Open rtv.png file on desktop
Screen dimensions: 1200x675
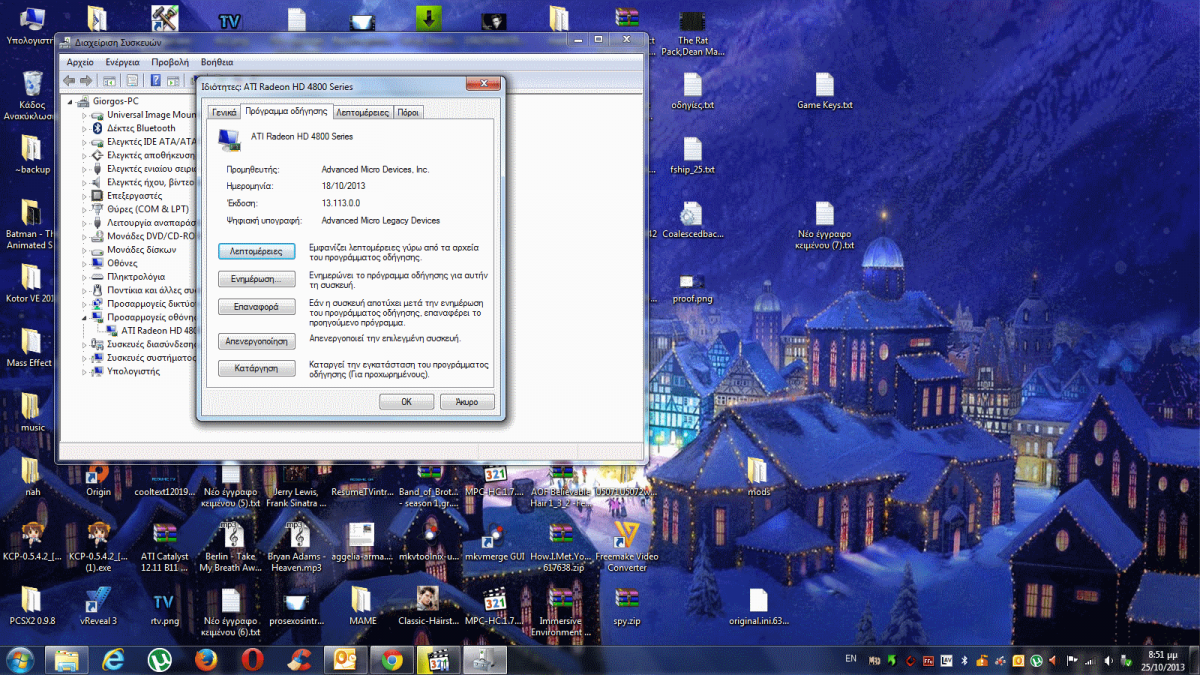click(x=164, y=606)
